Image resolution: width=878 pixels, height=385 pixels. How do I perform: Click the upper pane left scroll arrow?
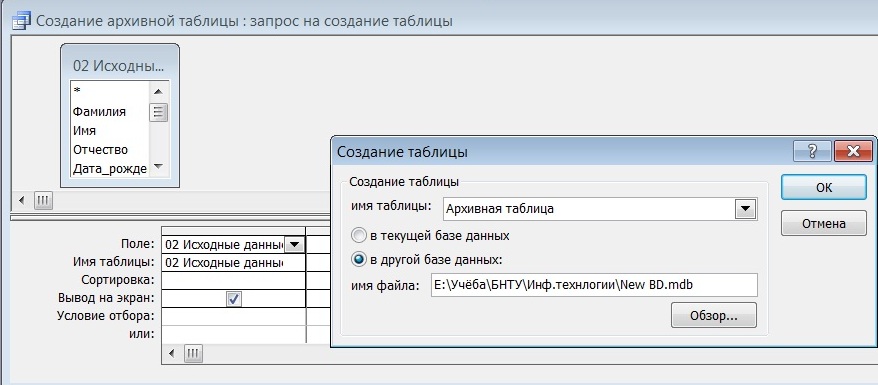22,200
